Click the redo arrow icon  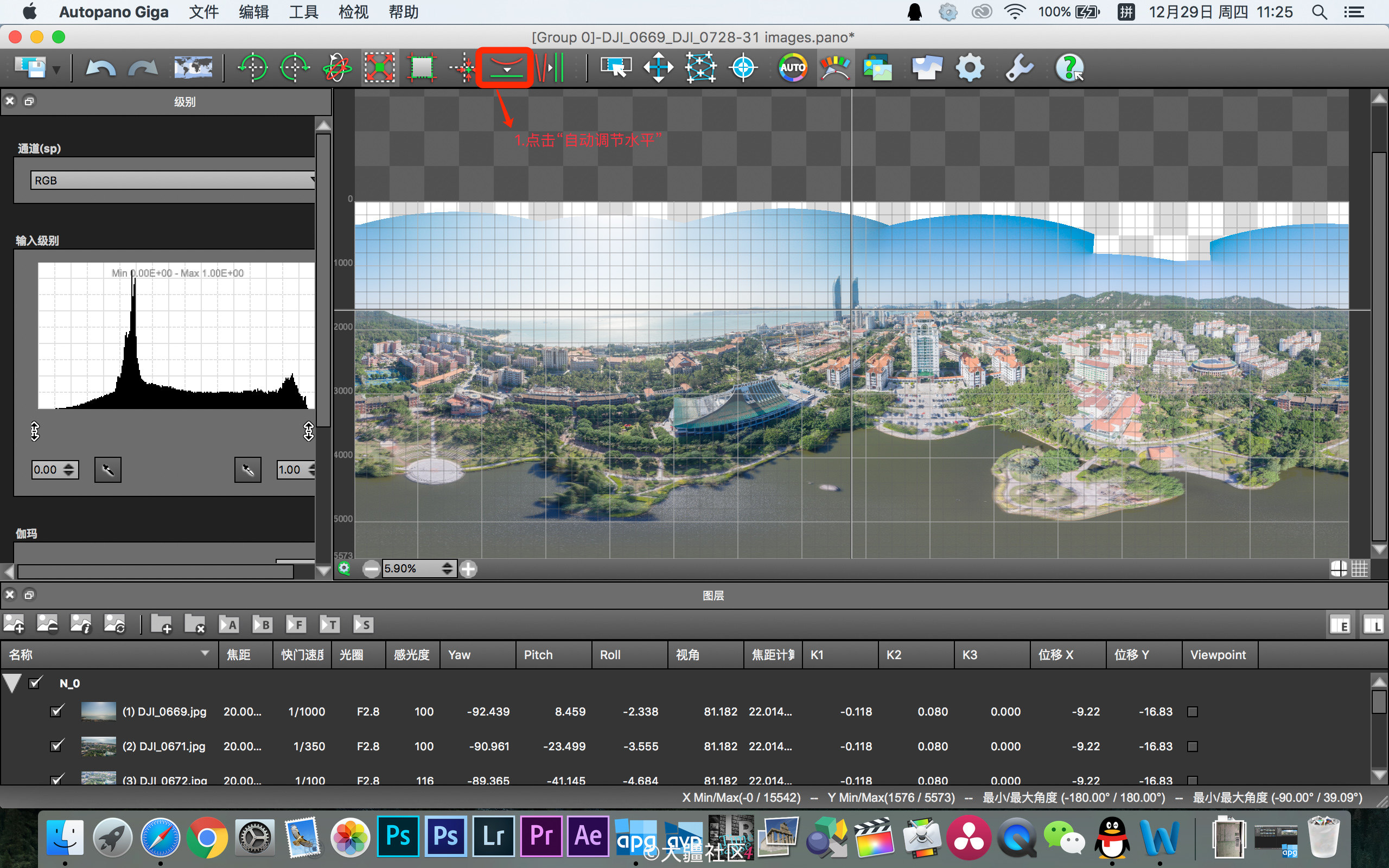pos(143,68)
